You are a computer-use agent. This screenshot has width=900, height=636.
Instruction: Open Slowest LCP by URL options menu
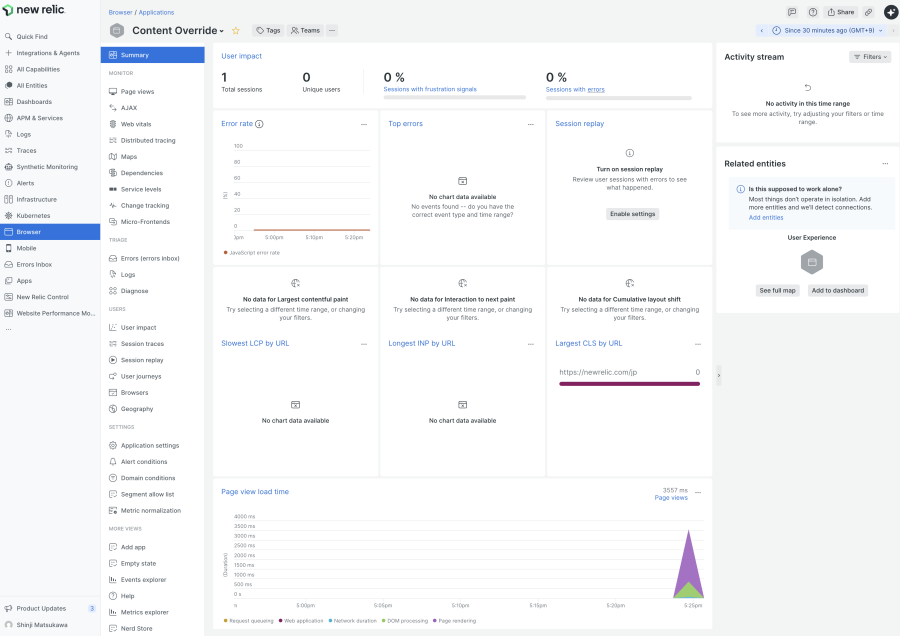[x=364, y=344]
